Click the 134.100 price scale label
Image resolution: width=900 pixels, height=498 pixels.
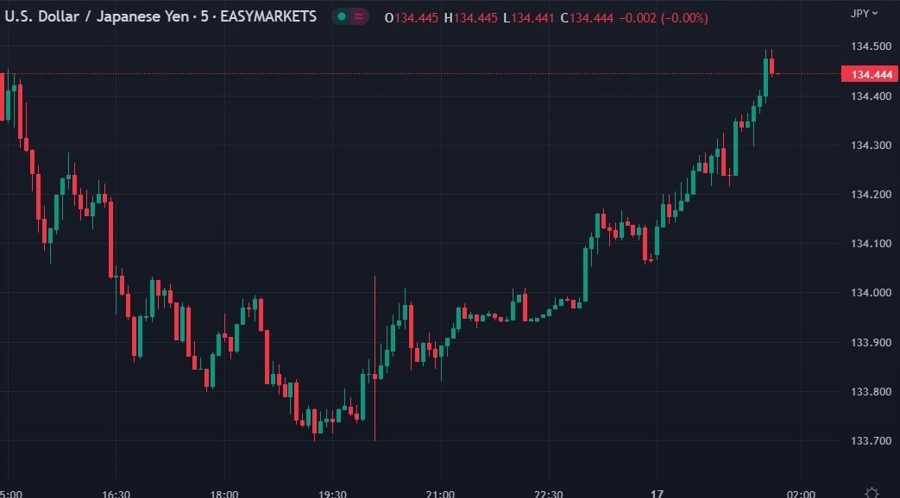click(871, 244)
